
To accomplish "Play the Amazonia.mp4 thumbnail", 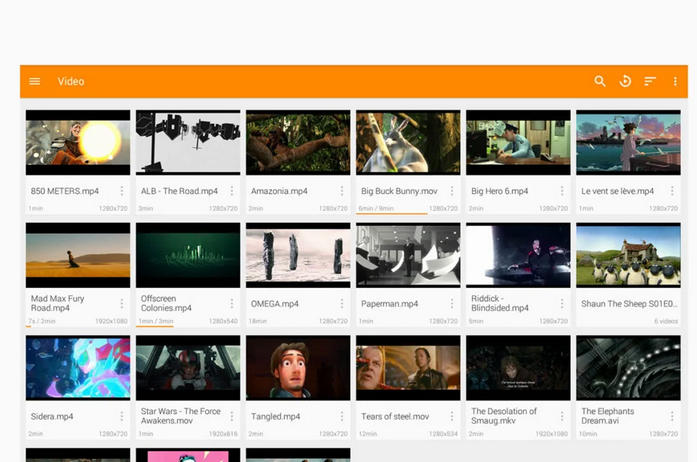I will pos(298,142).
